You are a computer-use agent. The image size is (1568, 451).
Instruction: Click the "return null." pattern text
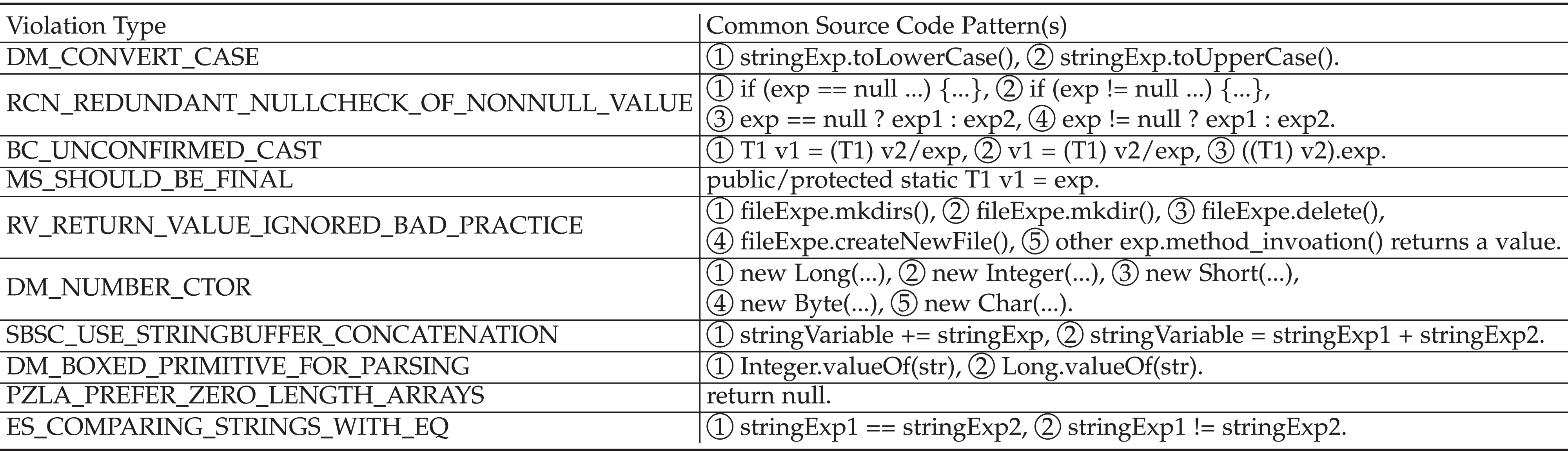pyautogui.click(x=768, y=396)
